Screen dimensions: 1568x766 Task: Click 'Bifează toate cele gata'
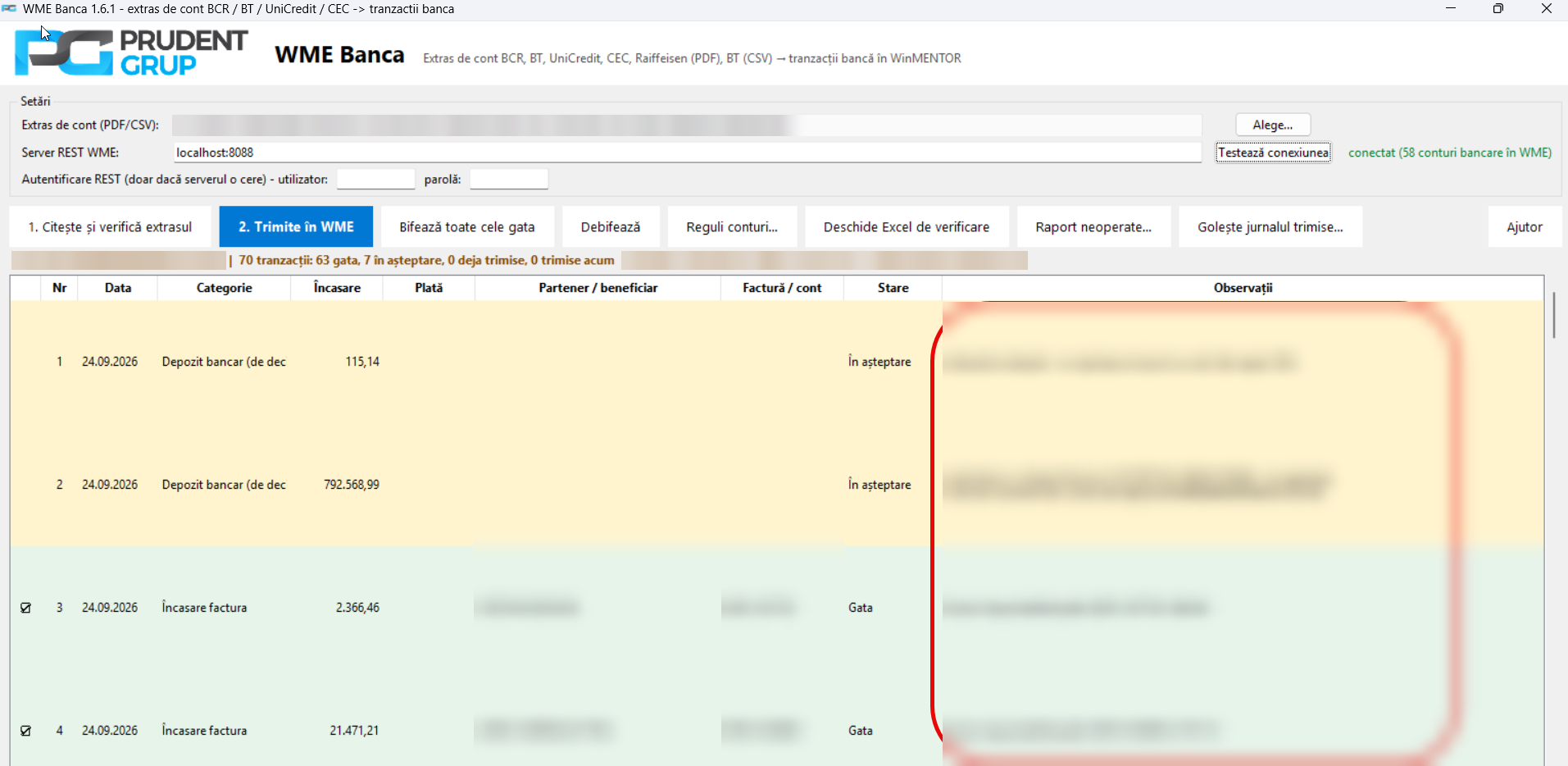pyautogui.click(x=467, y=227)
